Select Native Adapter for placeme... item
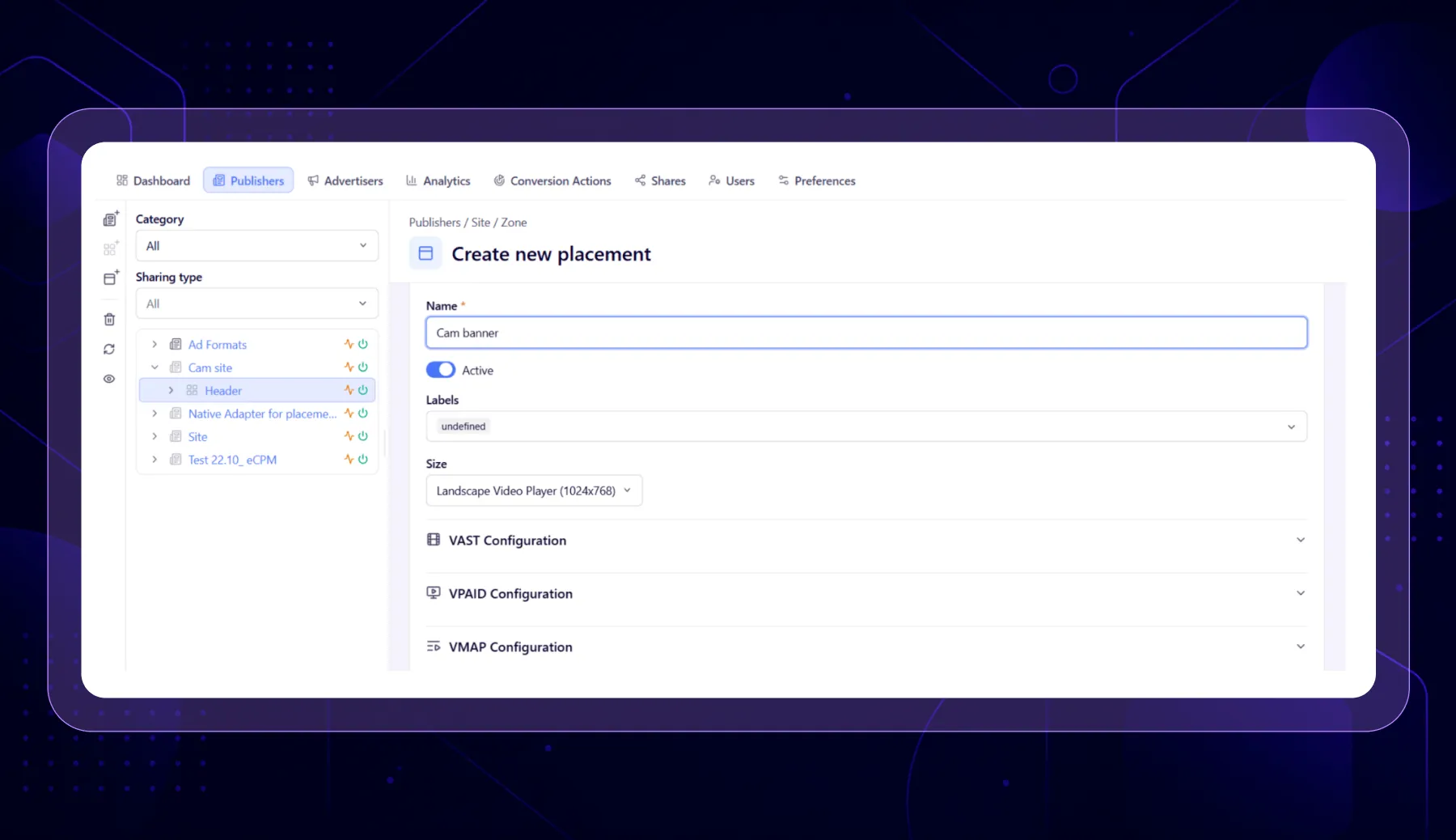 coord(262,414)
